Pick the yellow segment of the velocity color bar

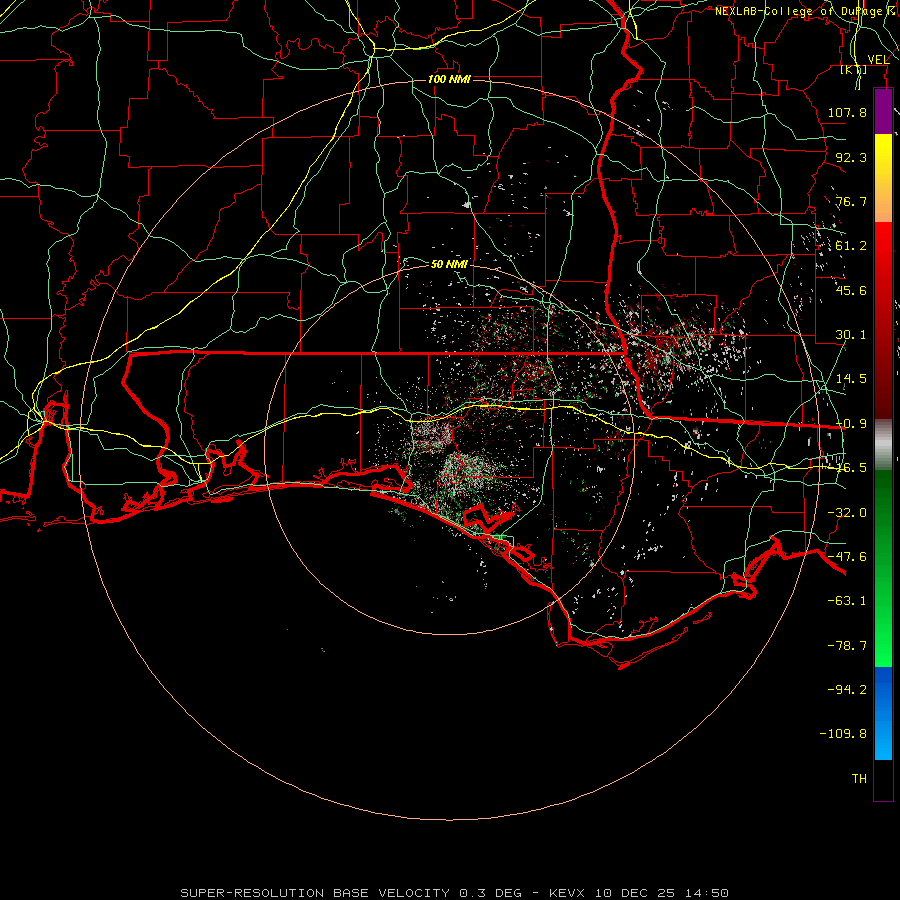point(883,155)
